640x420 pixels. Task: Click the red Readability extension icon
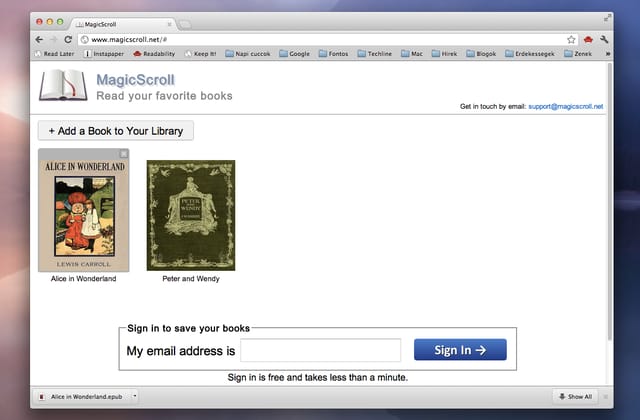coord(588,40)
